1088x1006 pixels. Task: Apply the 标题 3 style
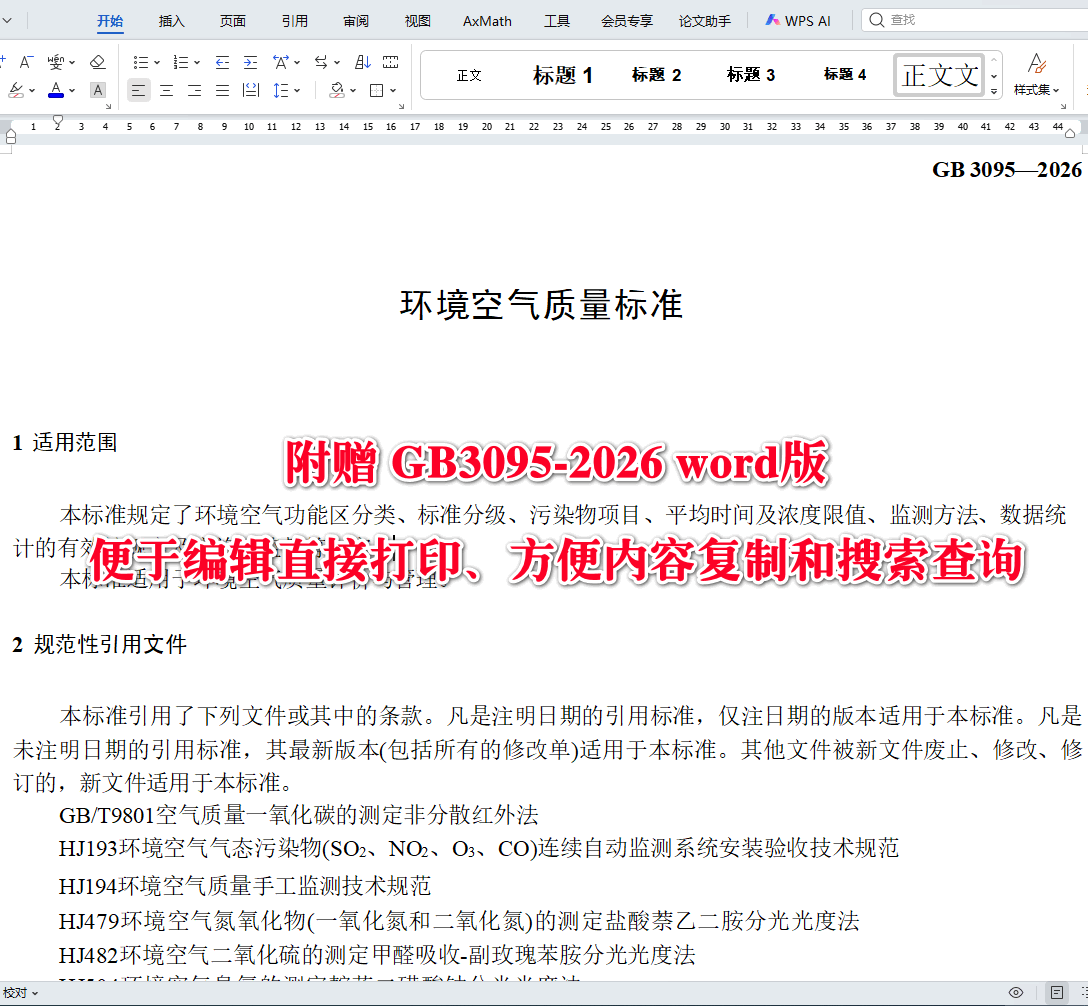point(750,74)
